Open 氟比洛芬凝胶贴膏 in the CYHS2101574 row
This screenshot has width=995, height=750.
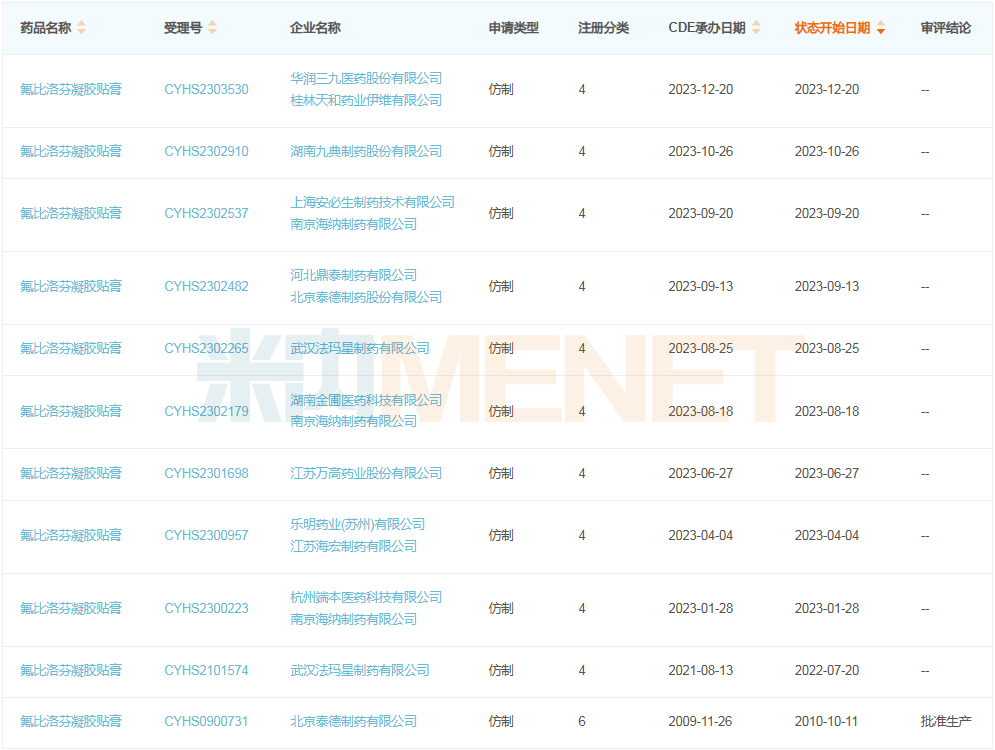(x=71, y=671)
